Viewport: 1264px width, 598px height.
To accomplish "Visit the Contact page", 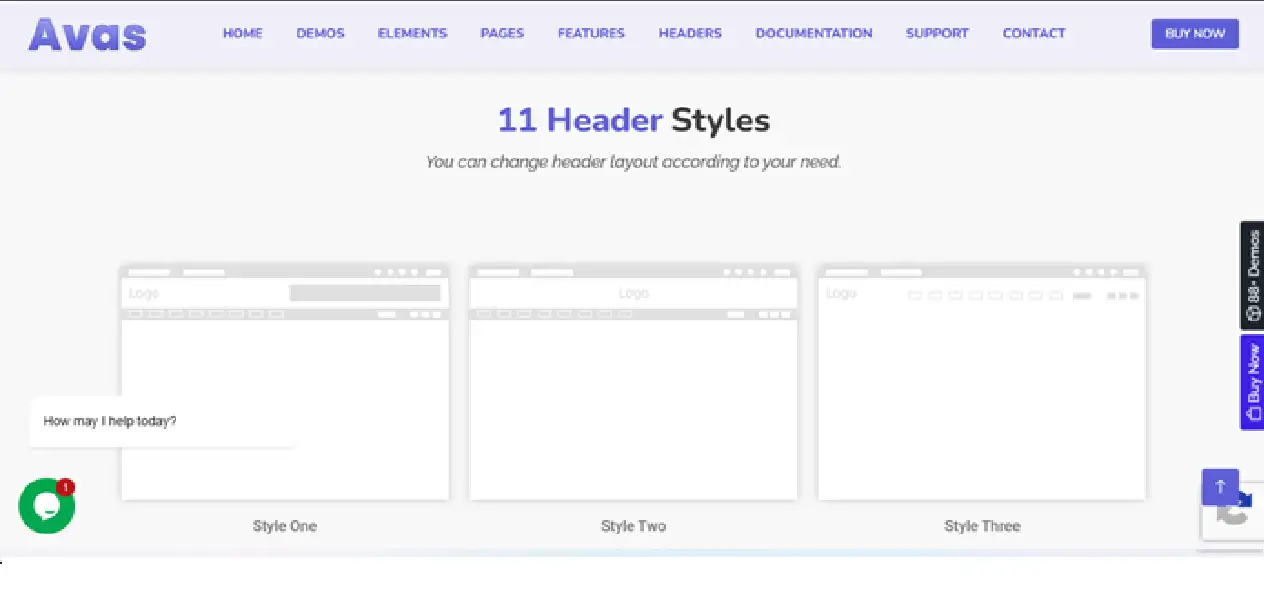I will click(x=1034, y=33).
